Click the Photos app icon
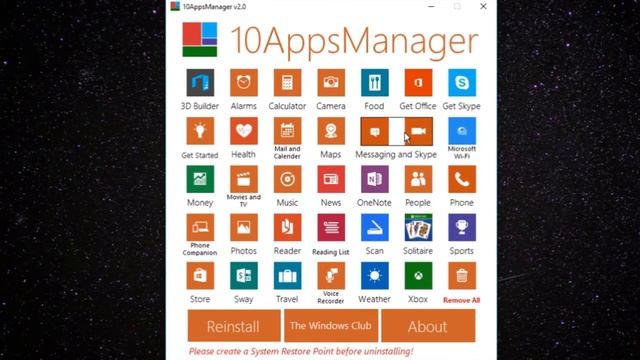Image resolution: width=640 pixels, height=360 pixels. tap(244, 227)
